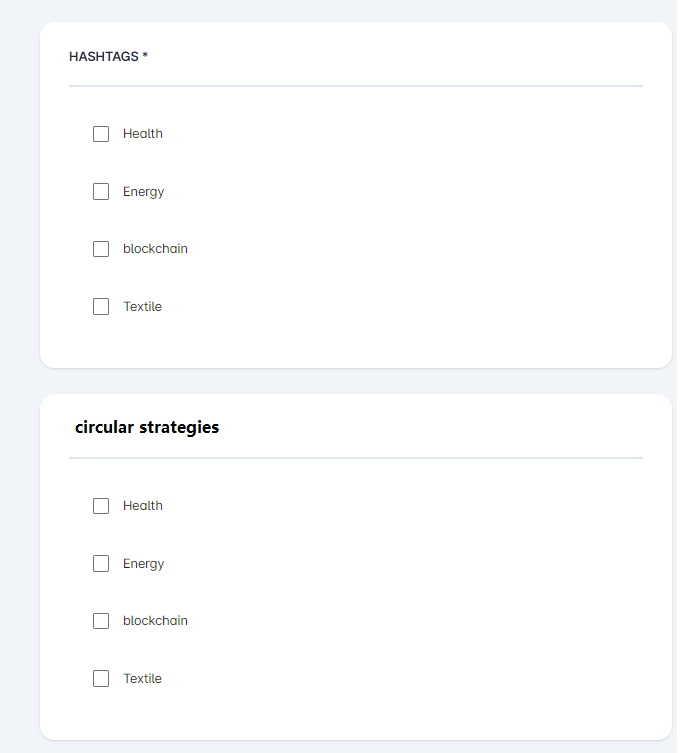Viewport: 681px width, 753px height.
Task: Click the Textile label text in HASHTAGS
Action: click(x=142, y=307)
